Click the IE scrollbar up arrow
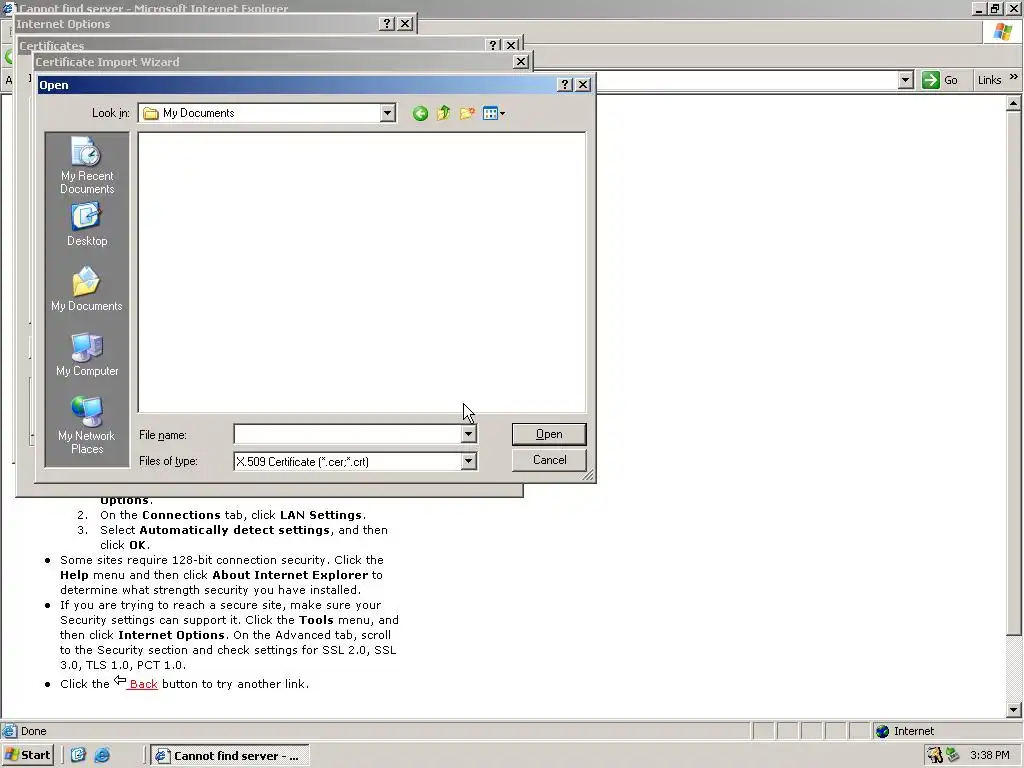Image resolution: width=1024 pixels, height=768 pixels. click(x=1014, y=103)
